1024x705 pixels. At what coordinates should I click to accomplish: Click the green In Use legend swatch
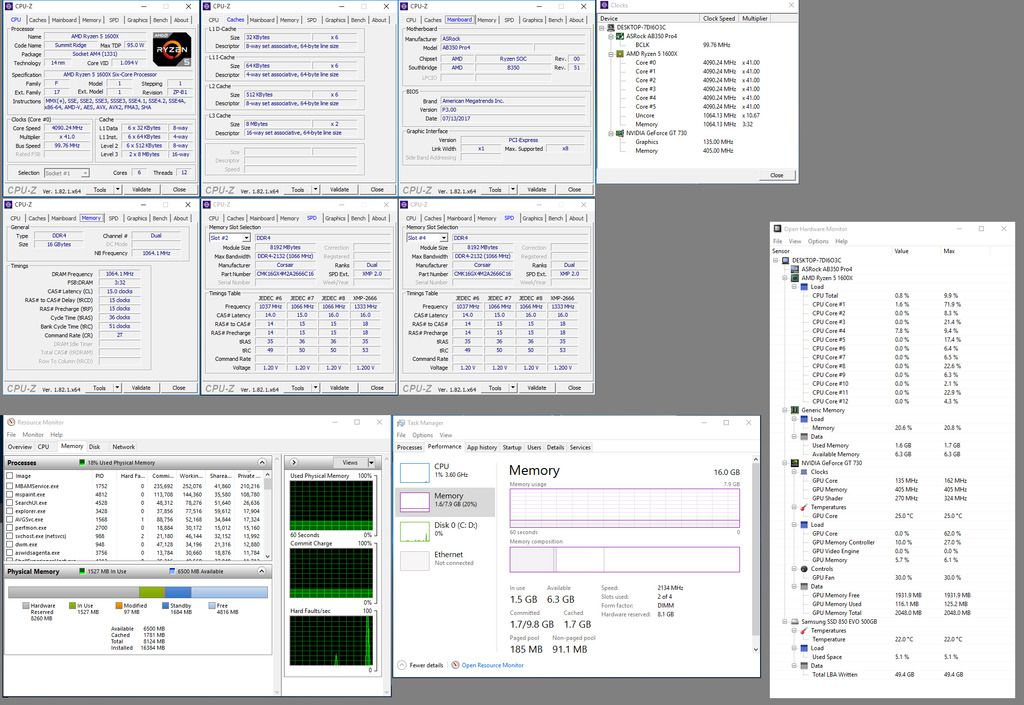[72, 606]
